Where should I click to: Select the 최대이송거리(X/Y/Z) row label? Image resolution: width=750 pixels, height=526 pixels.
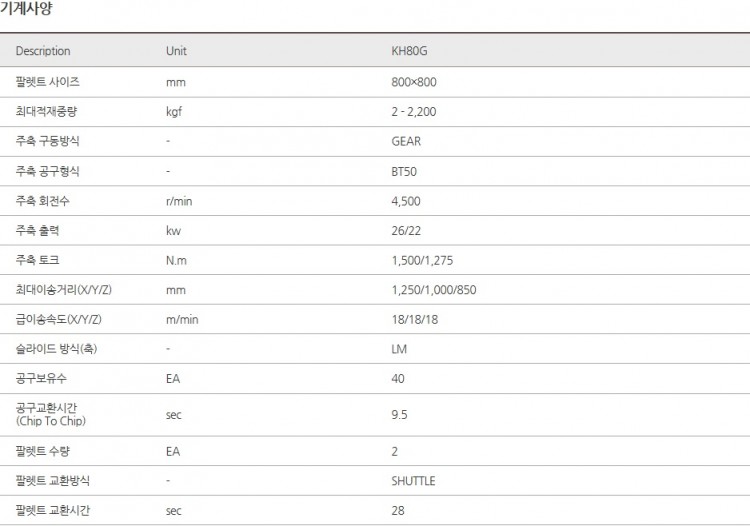64,290
